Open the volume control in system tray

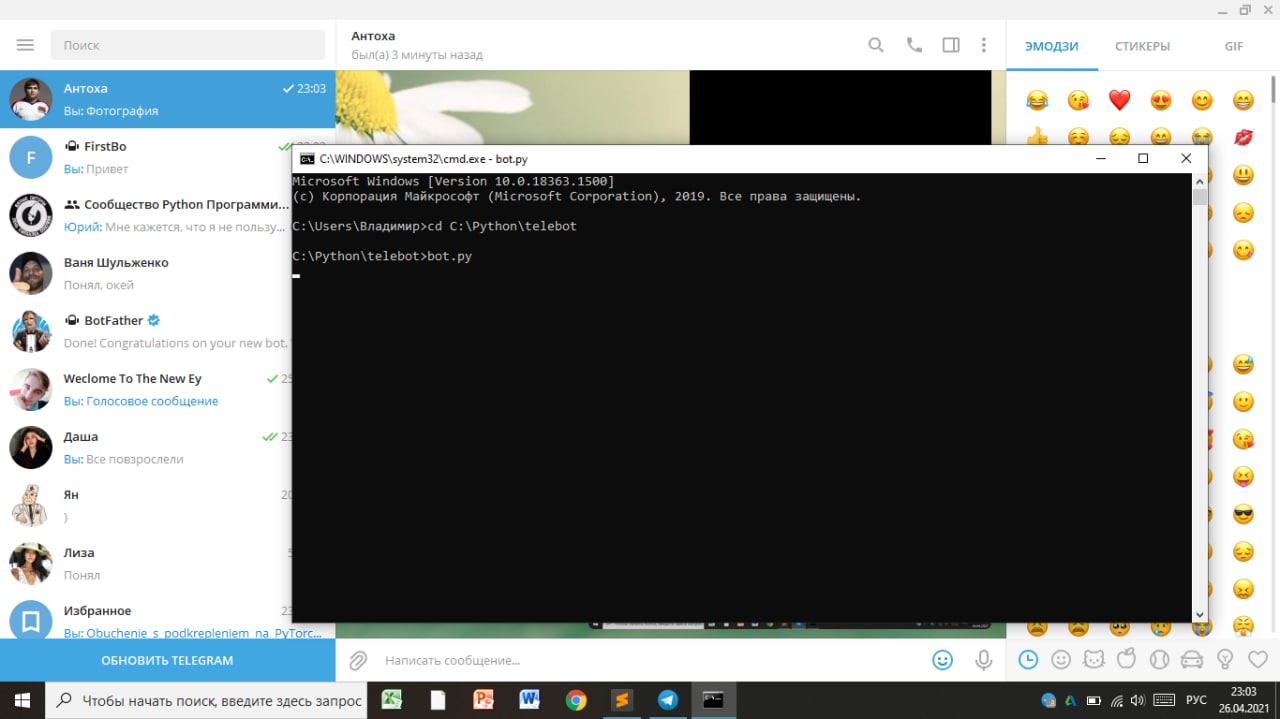(x=1138, y=701)
